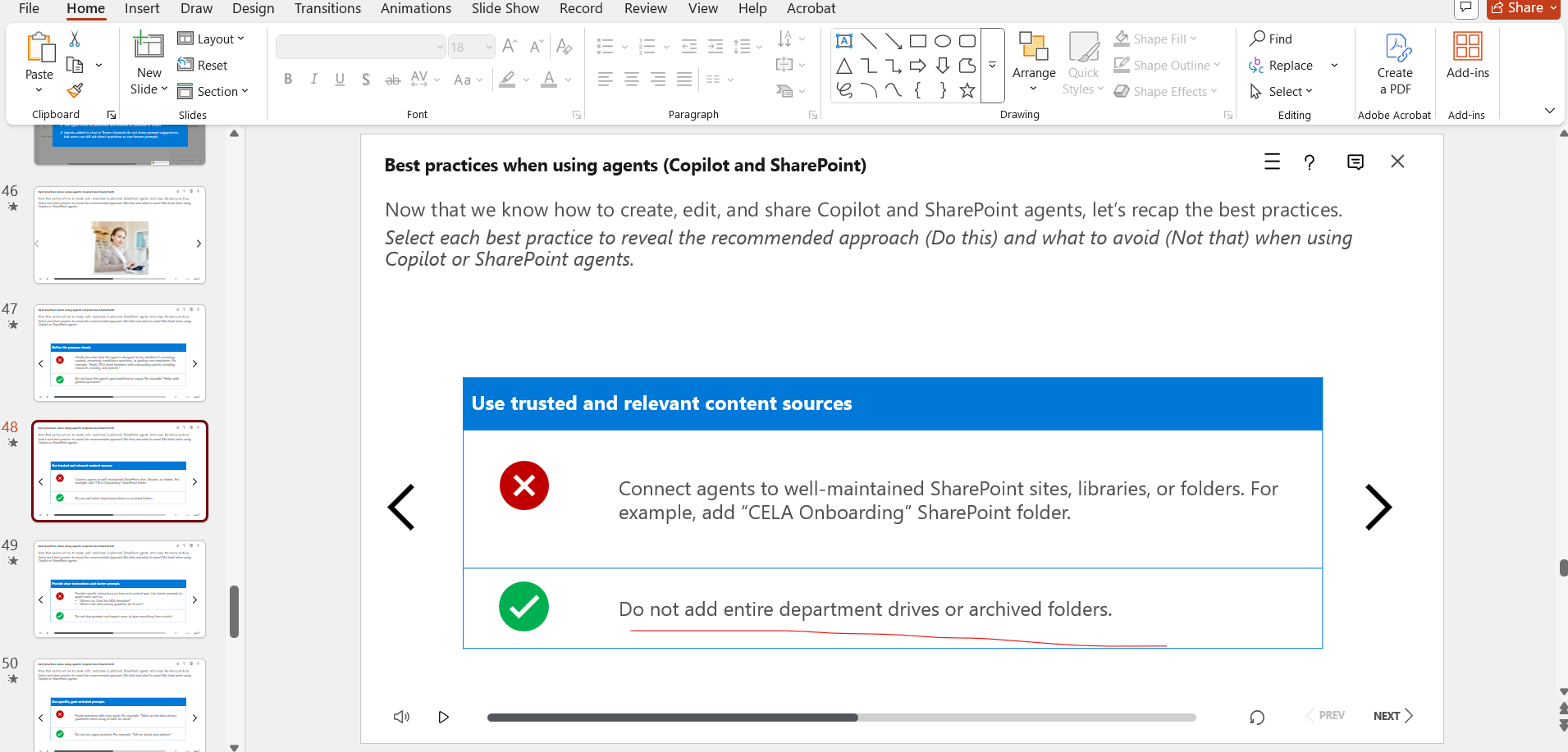Go to next best practice arrow
The height and width of the screenshot is (752, 1568).
1378,507
